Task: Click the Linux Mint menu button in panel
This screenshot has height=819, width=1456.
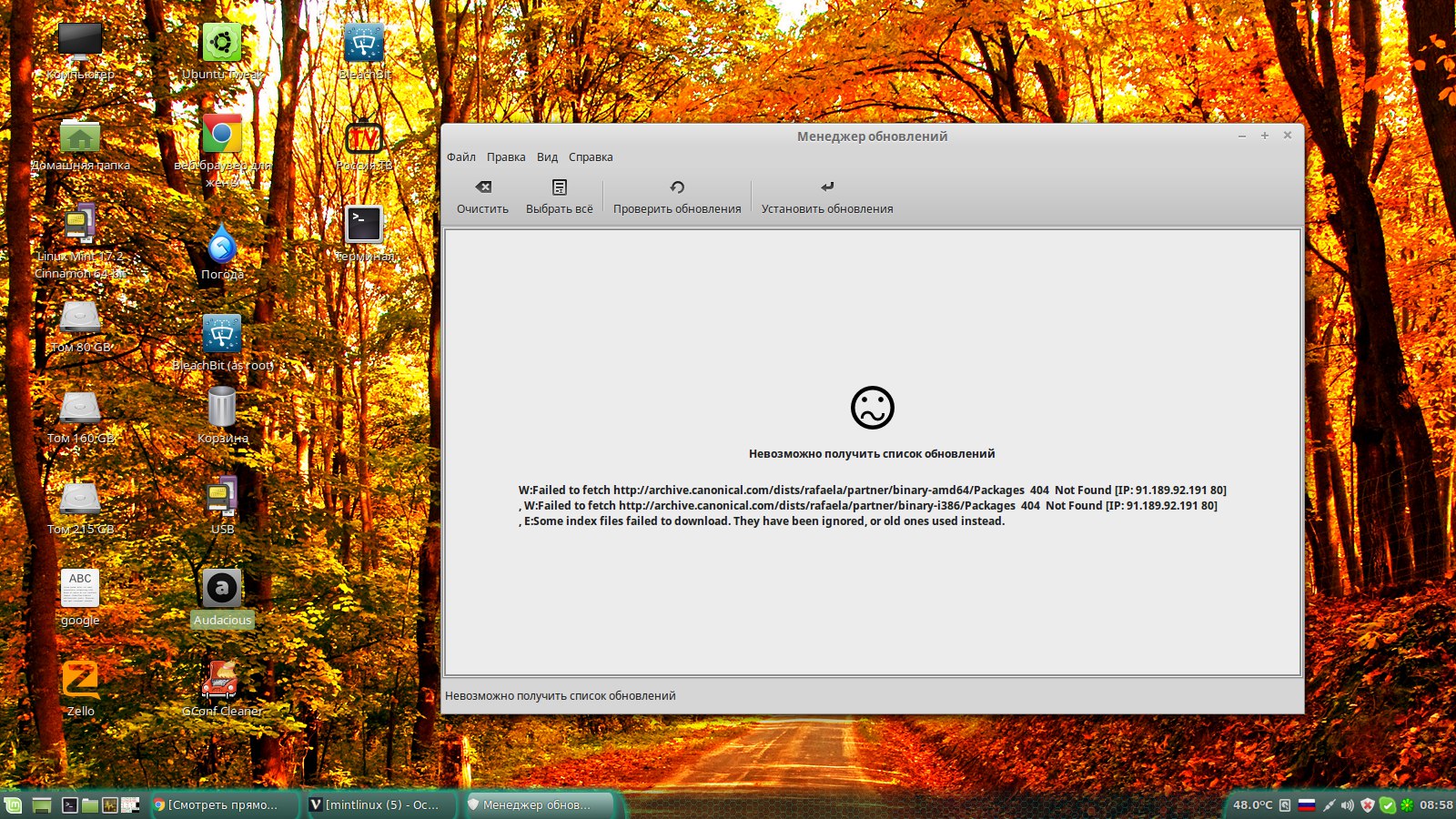Action: 13,804
